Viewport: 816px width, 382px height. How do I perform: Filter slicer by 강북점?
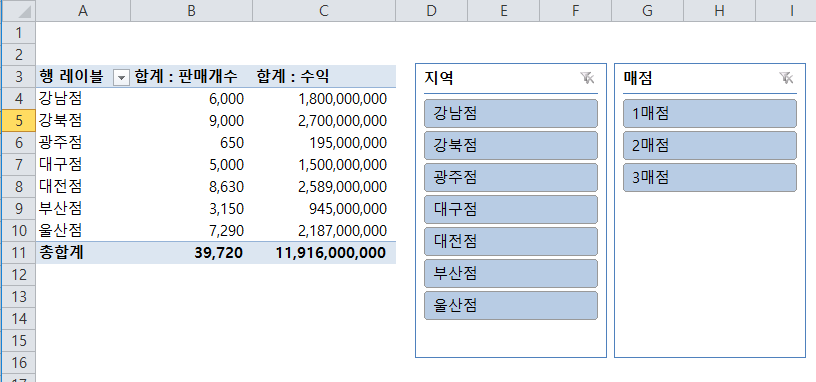point(511,145)
